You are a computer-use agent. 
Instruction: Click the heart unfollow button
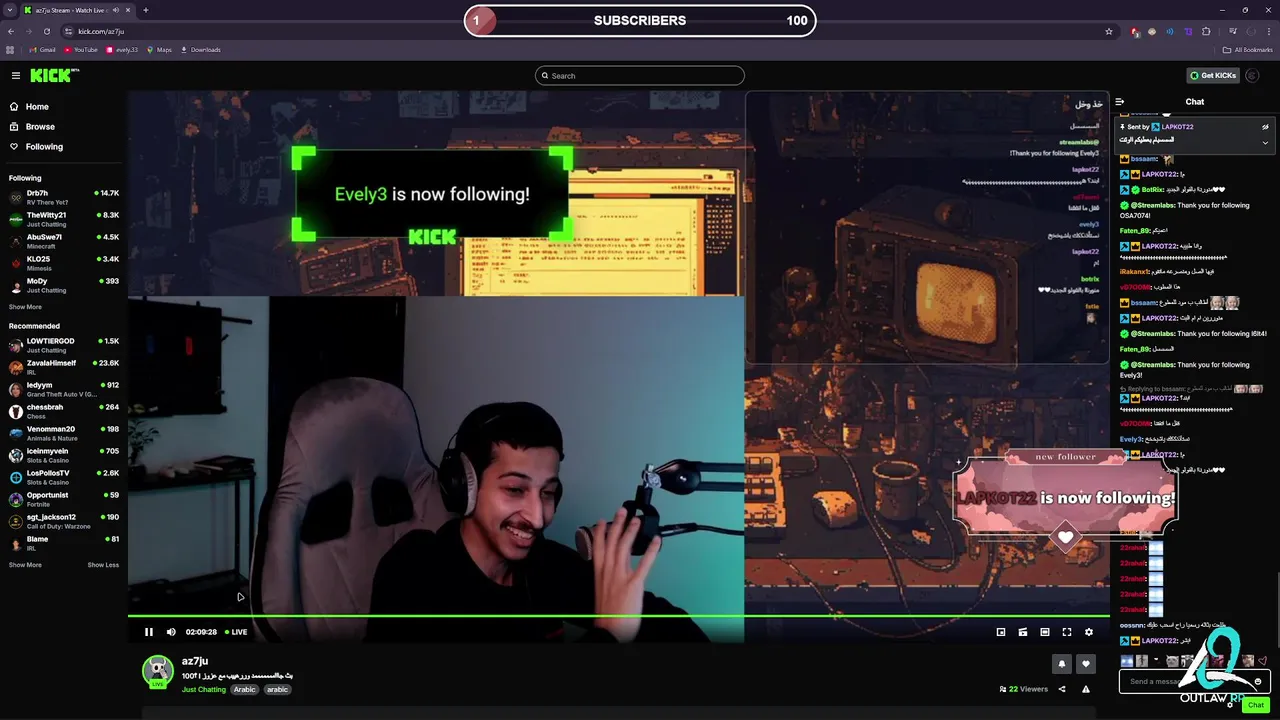1086,663
